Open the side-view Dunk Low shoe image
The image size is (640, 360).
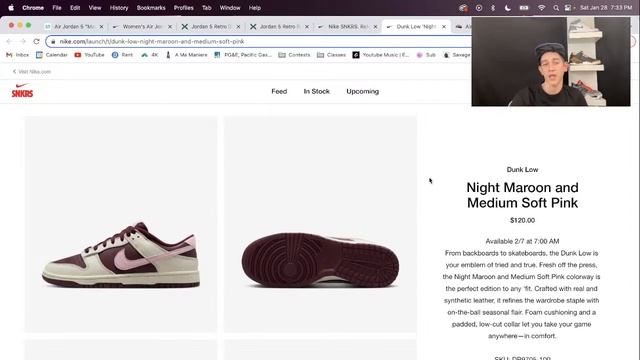(121, 224)
